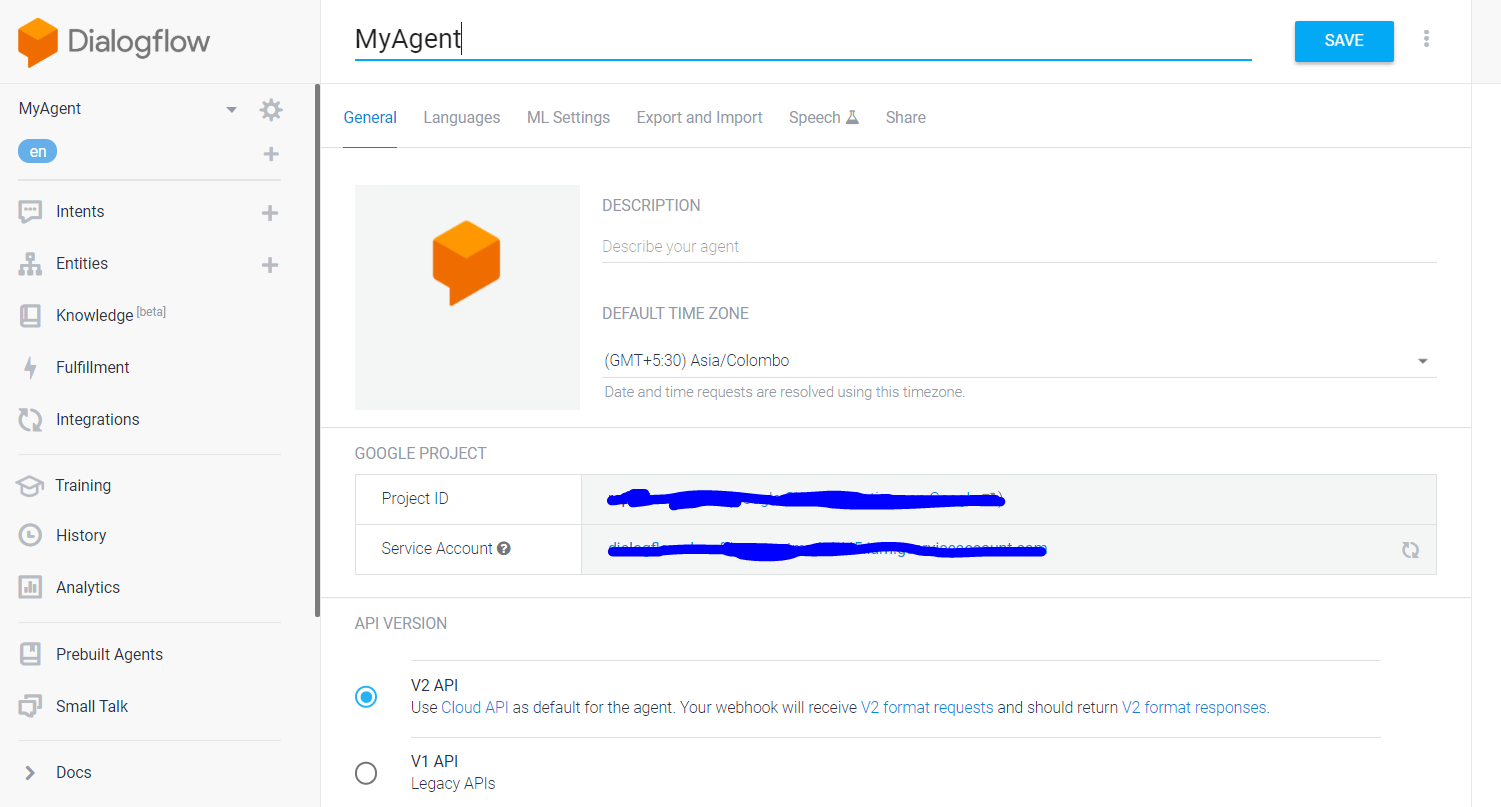Open Training in the sidebar
The width and height of the screenshot is (1501, 807).
point(83,486)
